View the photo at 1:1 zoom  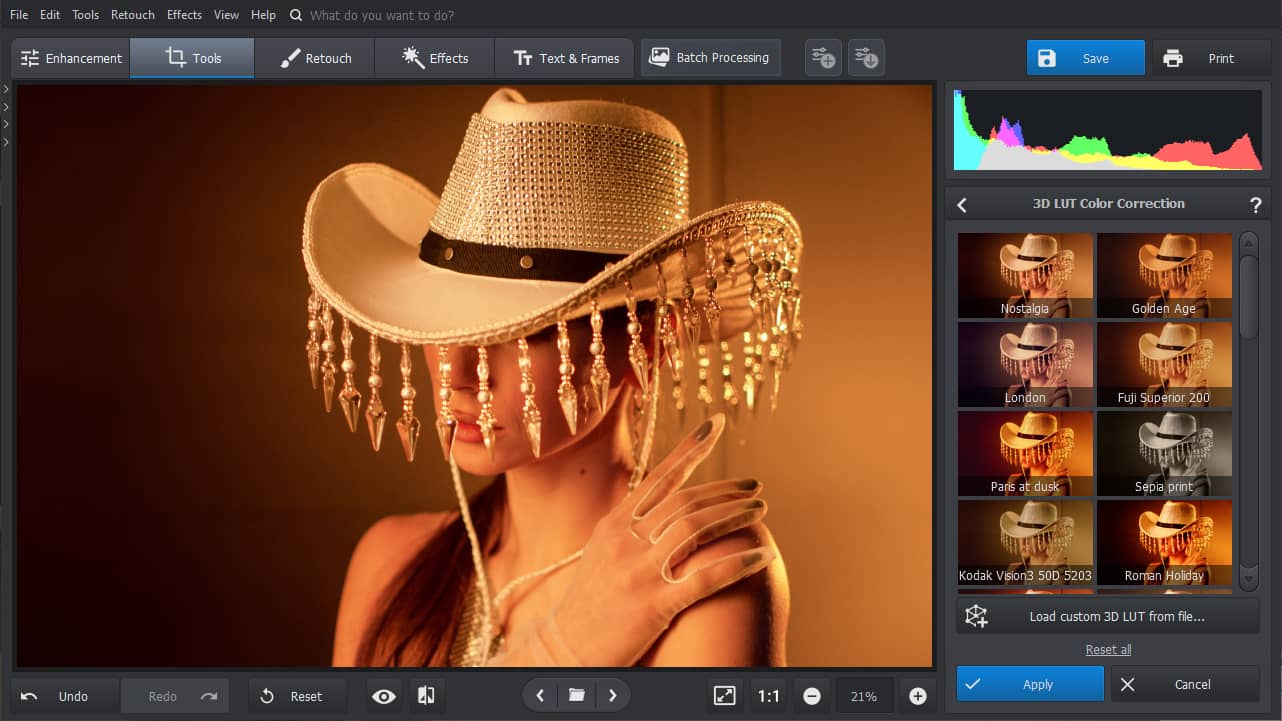pyautogui.click(x=768, y=695)
